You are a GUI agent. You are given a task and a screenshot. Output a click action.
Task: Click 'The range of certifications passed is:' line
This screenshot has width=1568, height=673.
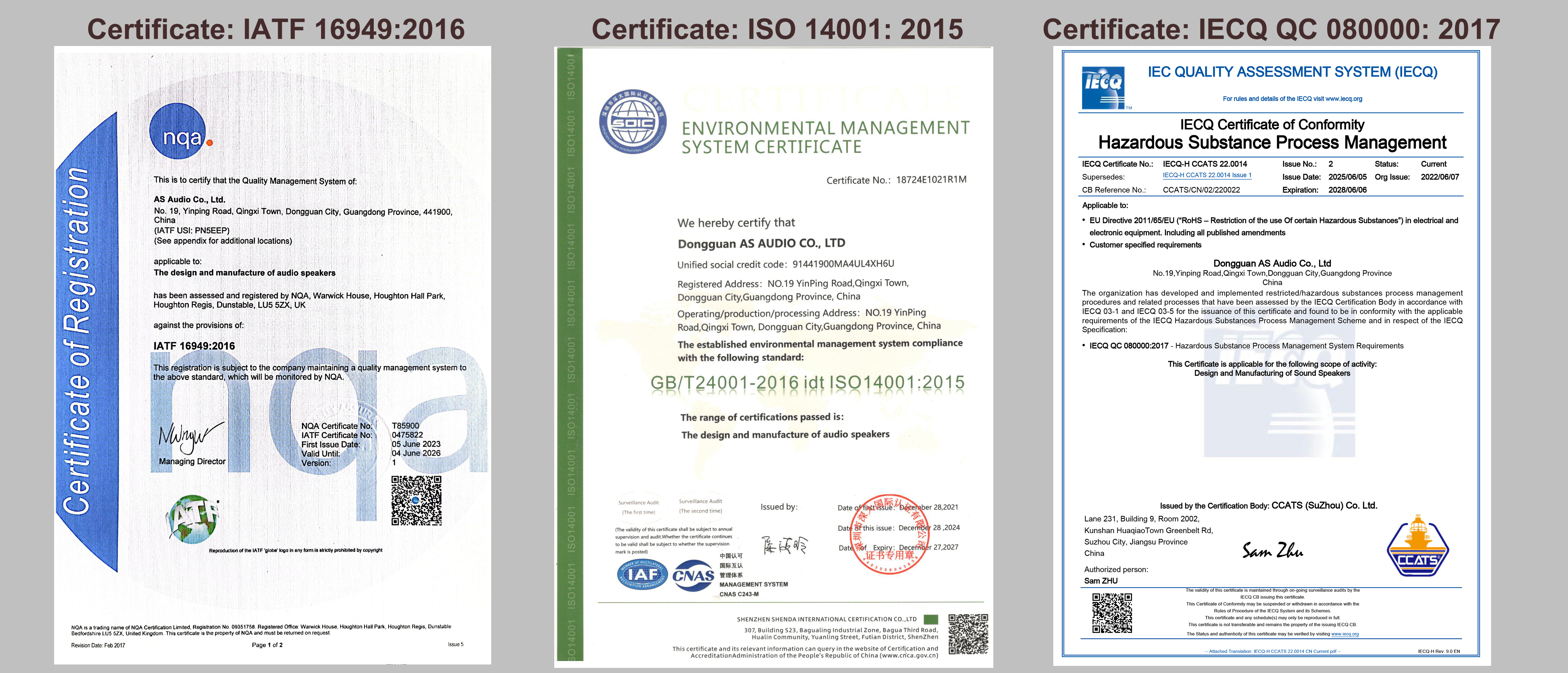pyautogui.click(x=762, y=417)
